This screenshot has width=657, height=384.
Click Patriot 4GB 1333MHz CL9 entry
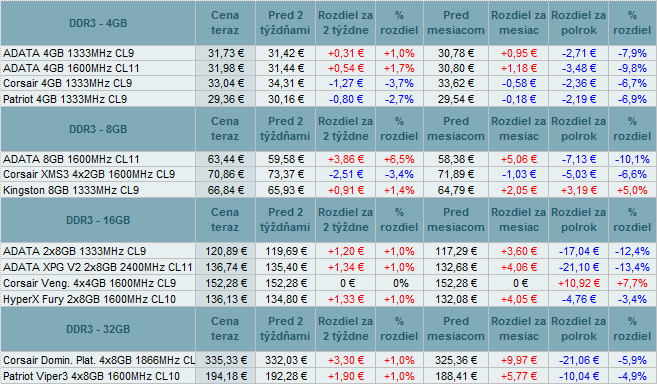[x=65, y=99]
